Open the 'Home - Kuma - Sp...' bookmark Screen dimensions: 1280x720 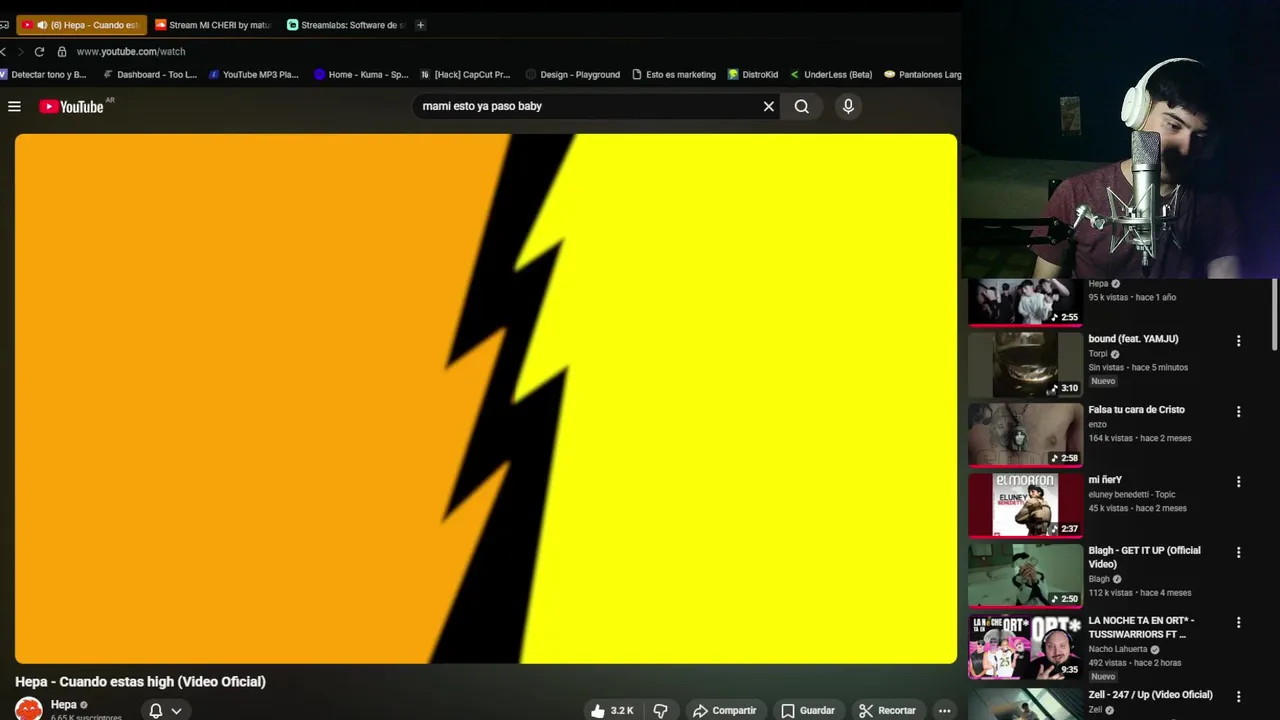click(361, 74)
